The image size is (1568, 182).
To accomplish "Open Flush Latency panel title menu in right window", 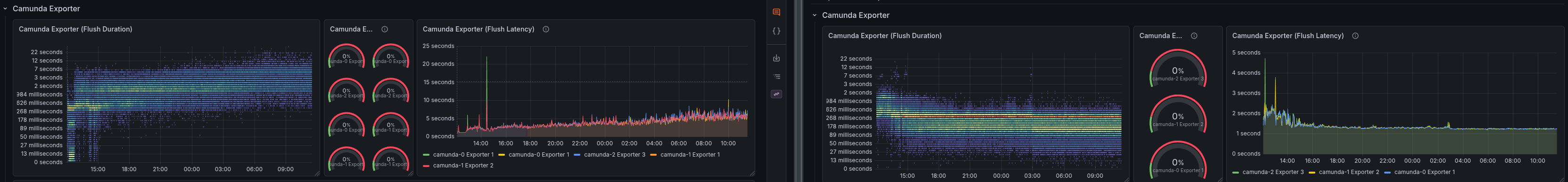I will click(x=1287, y=36).
